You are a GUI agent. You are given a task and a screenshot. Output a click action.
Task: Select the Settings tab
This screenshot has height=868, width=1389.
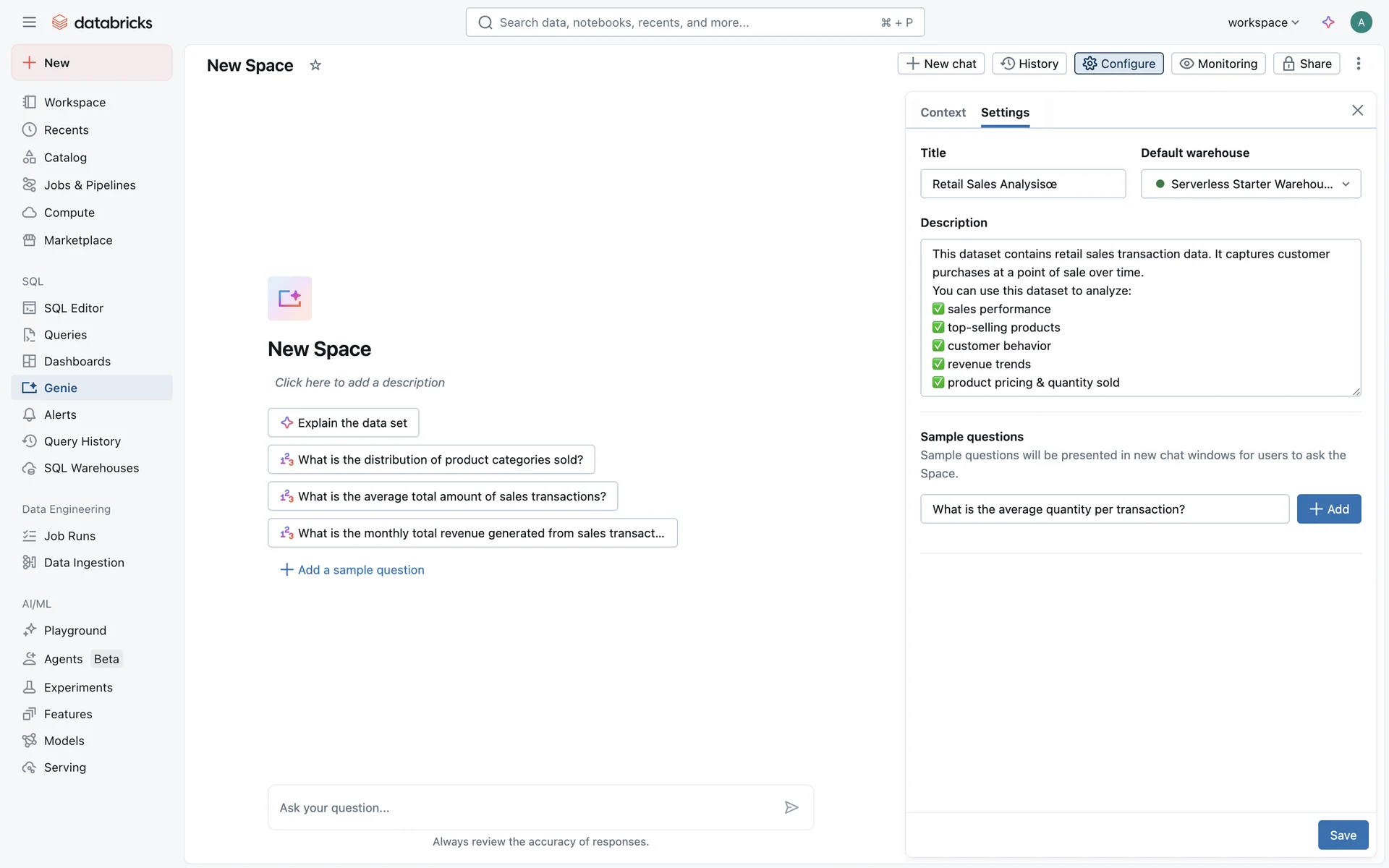point(1005,112)
